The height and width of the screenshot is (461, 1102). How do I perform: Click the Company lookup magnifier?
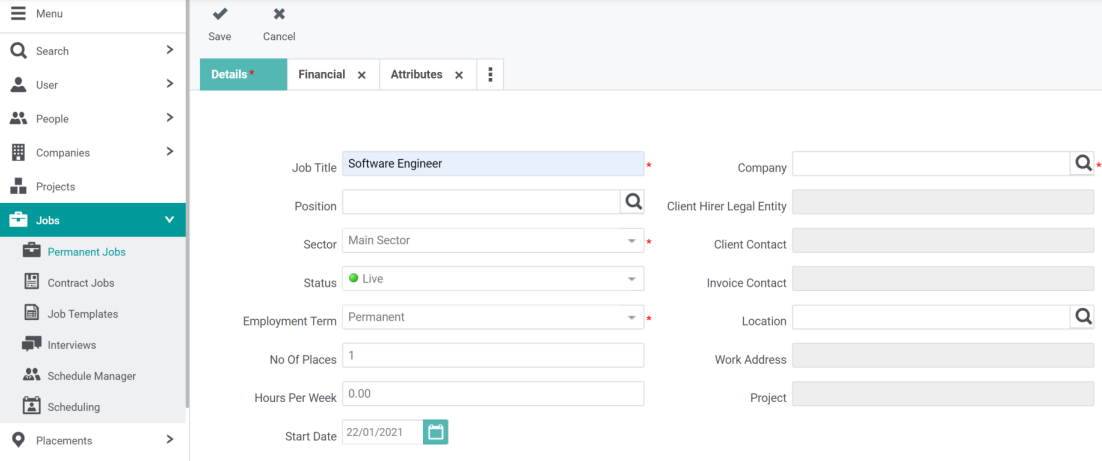(x=1082, y=164)
